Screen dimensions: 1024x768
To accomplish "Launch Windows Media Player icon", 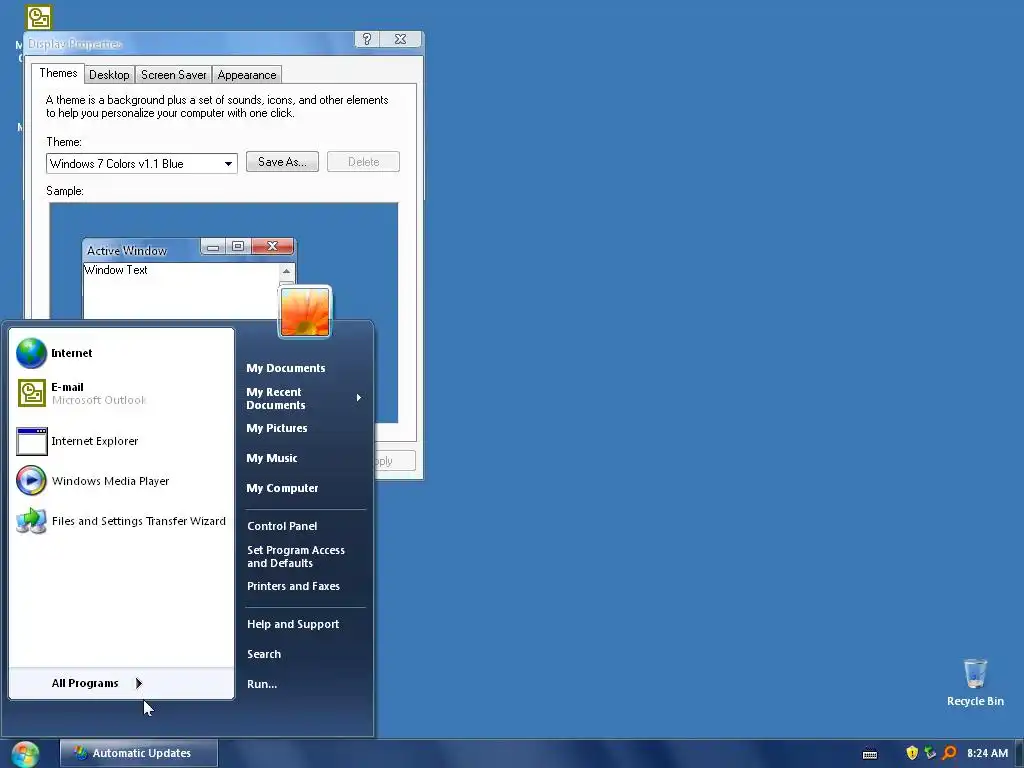I will tap(31, 481).
